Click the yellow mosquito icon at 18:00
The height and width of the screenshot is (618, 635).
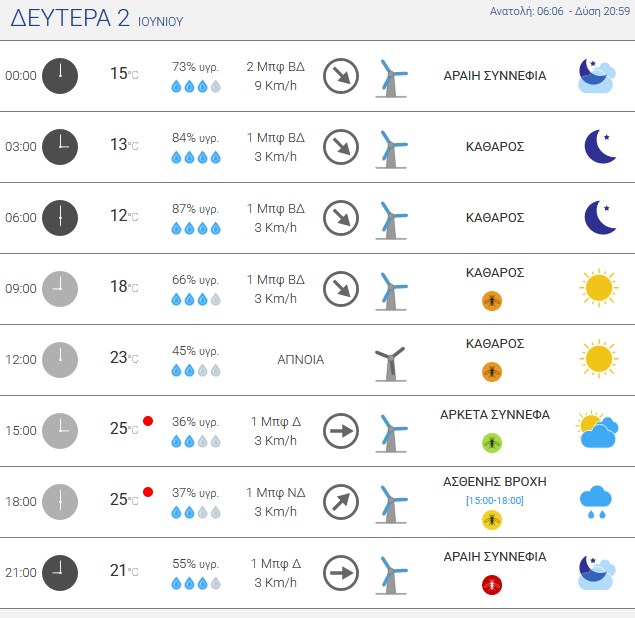pyautogui.click(x=492, y=520)
